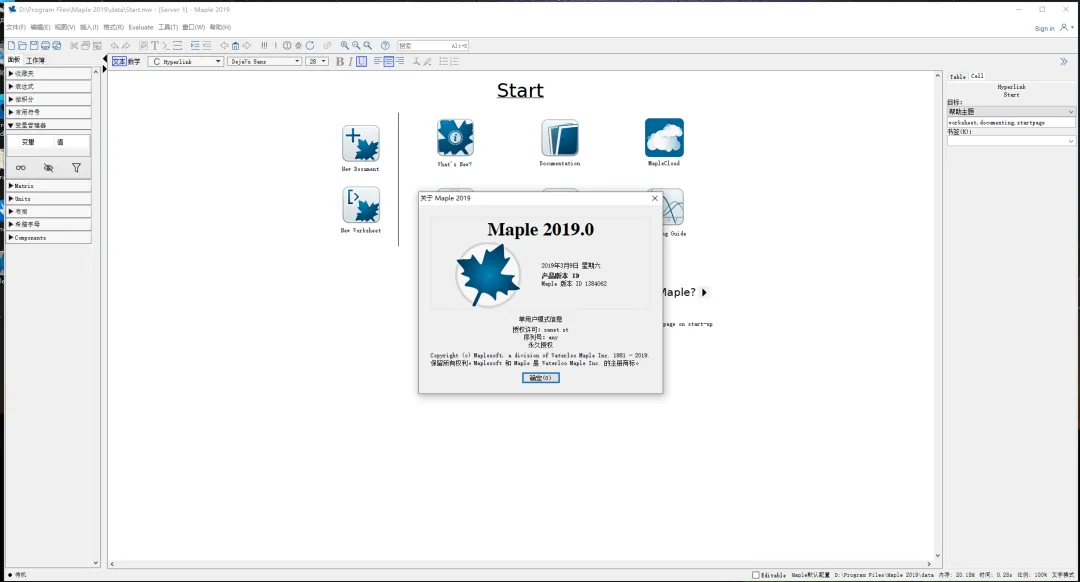This screenshot has width=1080, height=582.
Task: Toggle hidden variables with crossed eye icon
Action: pyautogui.click(x=48, y=167)
